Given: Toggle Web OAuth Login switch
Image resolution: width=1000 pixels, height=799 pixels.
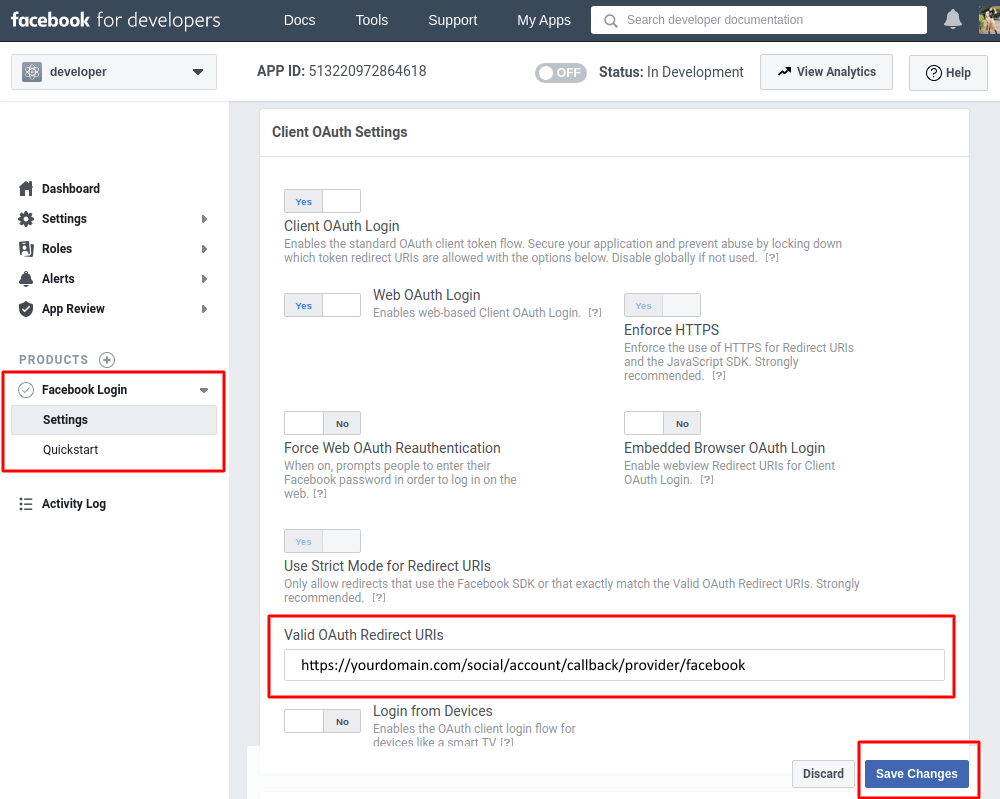Looking at the screenshot, I should tap(322, 305).
